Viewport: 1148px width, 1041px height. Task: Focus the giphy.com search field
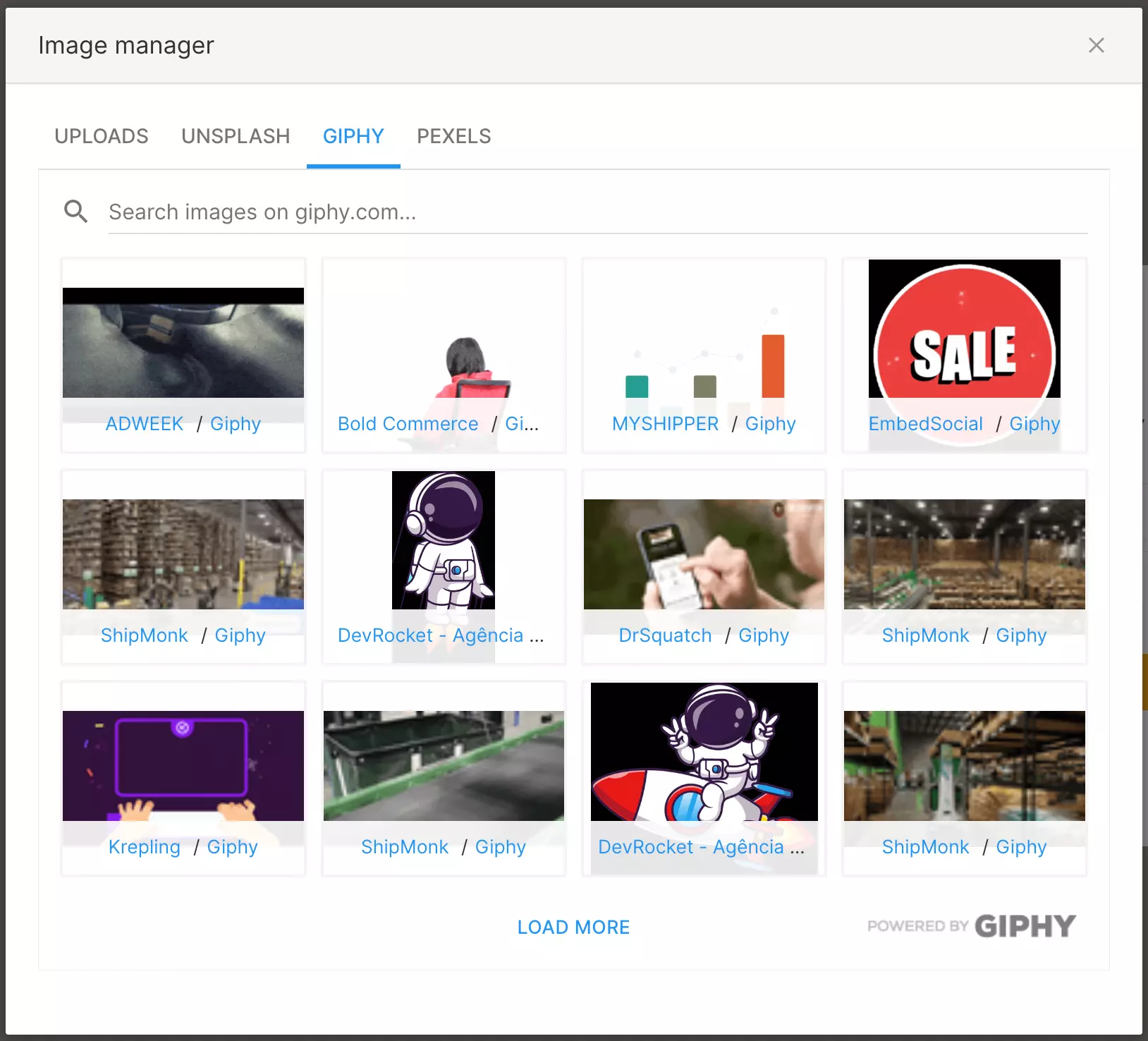[x=598, y=212]
